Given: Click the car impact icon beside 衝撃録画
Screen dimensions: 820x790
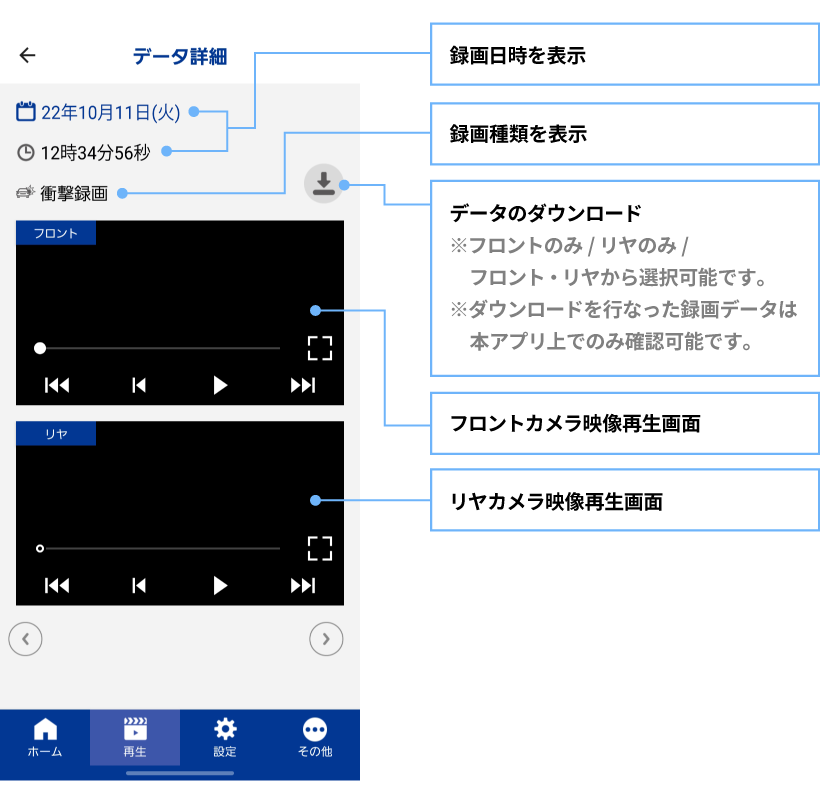Looking at the screenshot, I should coord(25,192).
